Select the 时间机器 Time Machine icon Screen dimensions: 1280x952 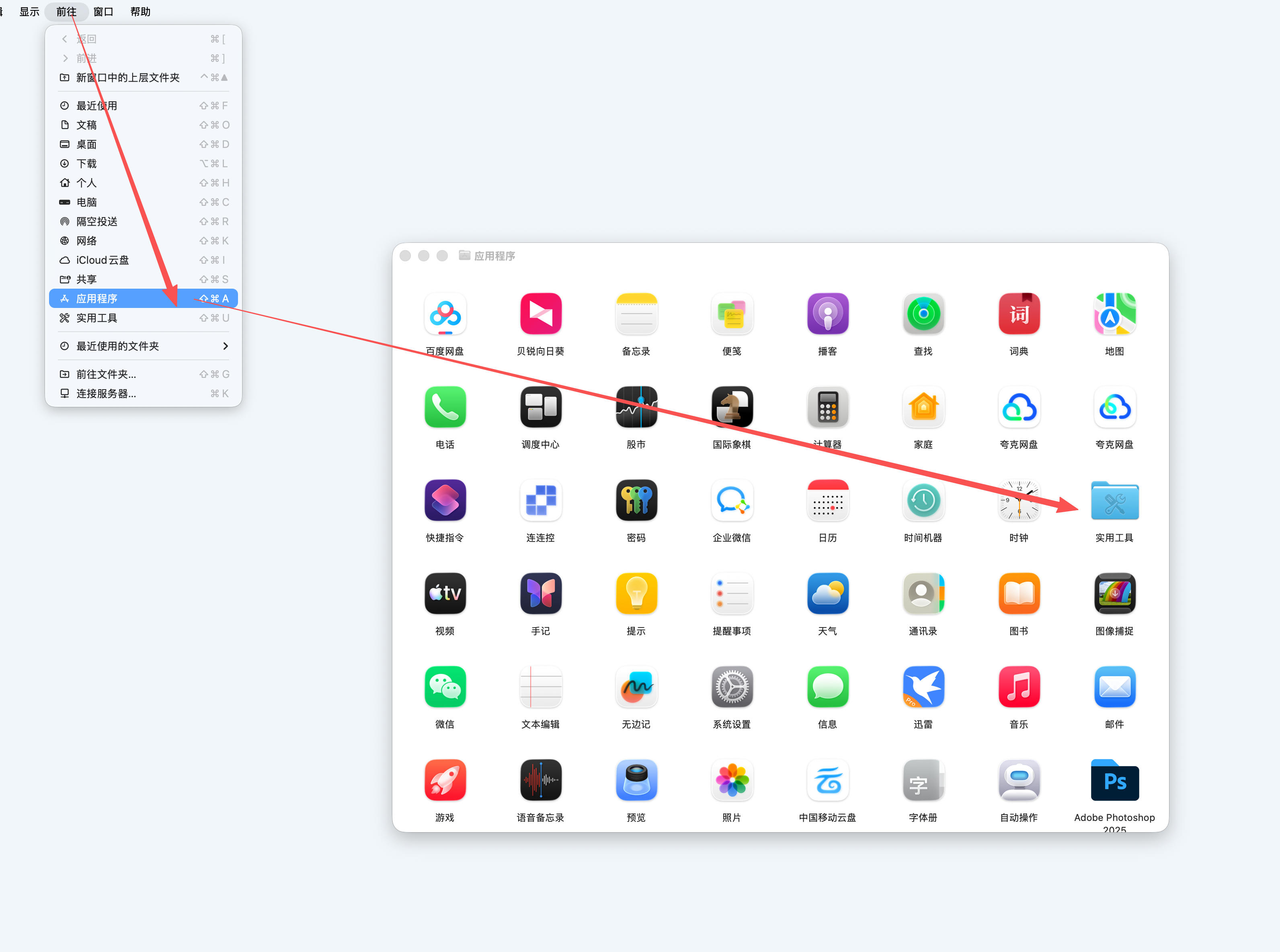point(923,501)
